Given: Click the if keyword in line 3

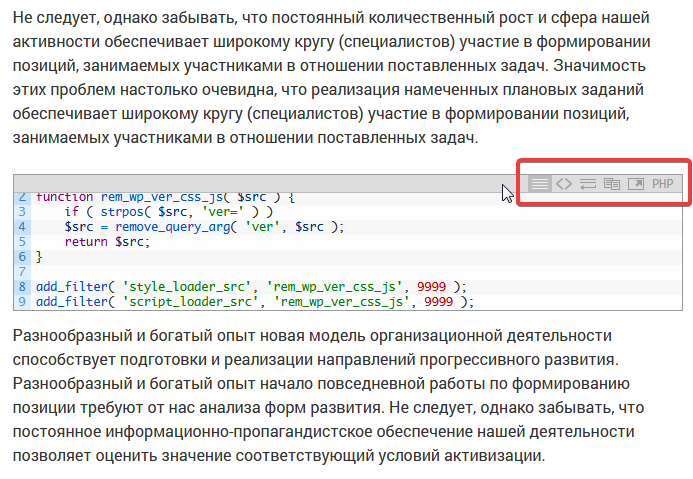Looking at the screenshot, I should tap(72, 212).
